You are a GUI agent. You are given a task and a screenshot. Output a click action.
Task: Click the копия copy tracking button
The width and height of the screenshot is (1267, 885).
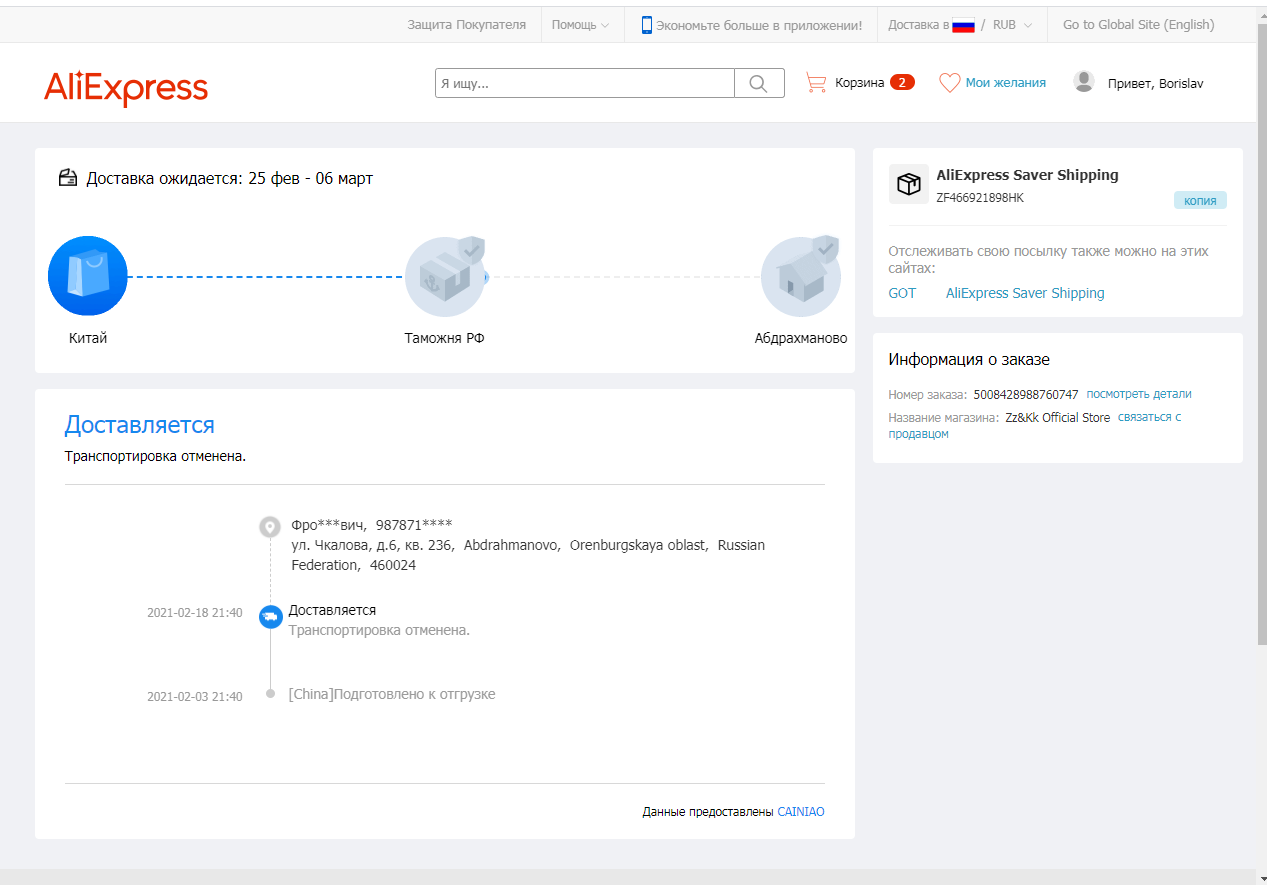pos(1200,201)
